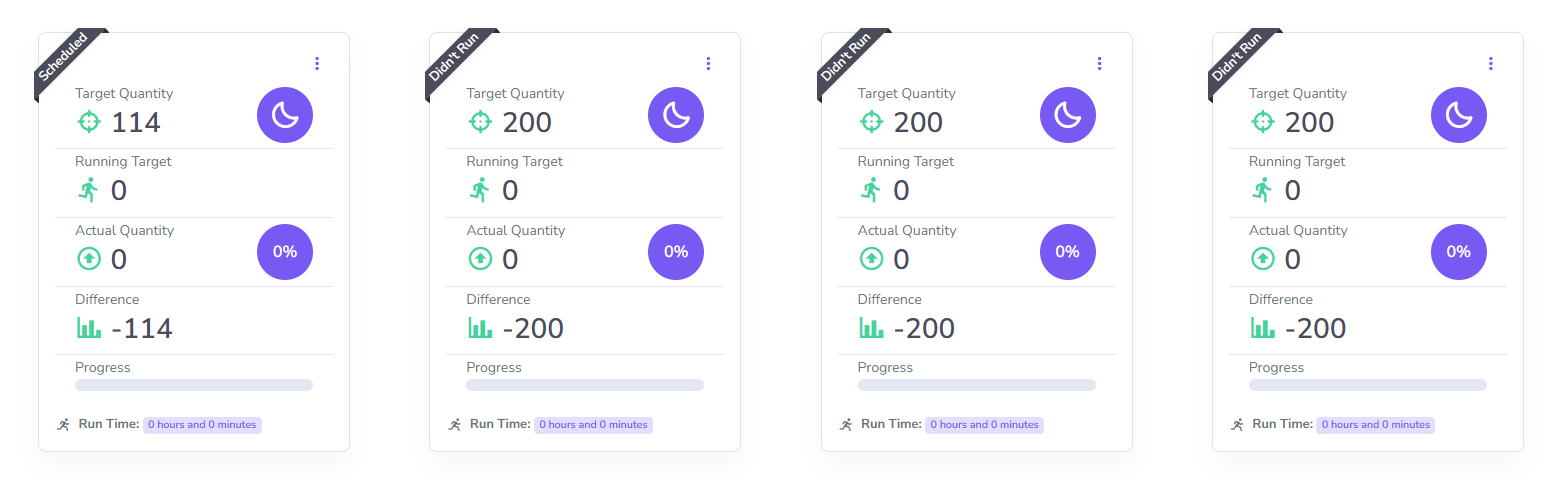Open the three-dot menu on the second card
This screenshot has width=1553, height=492.
click(708, 64)
